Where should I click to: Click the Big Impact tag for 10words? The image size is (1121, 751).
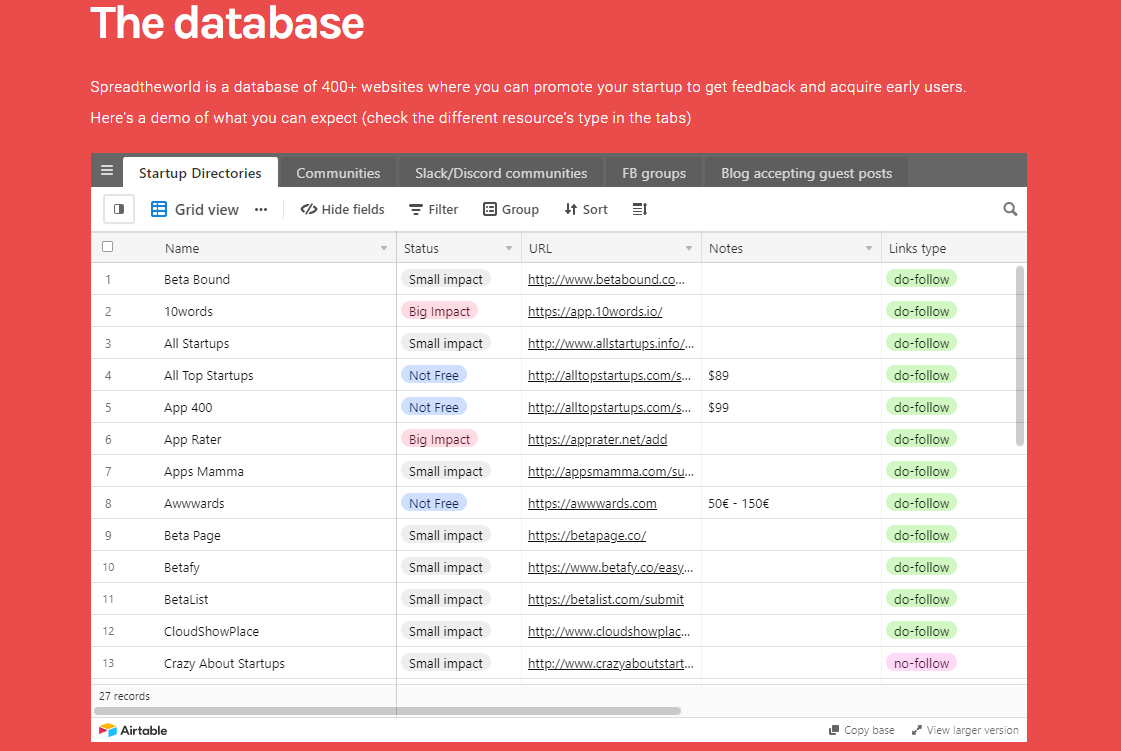tap(439, 311)
